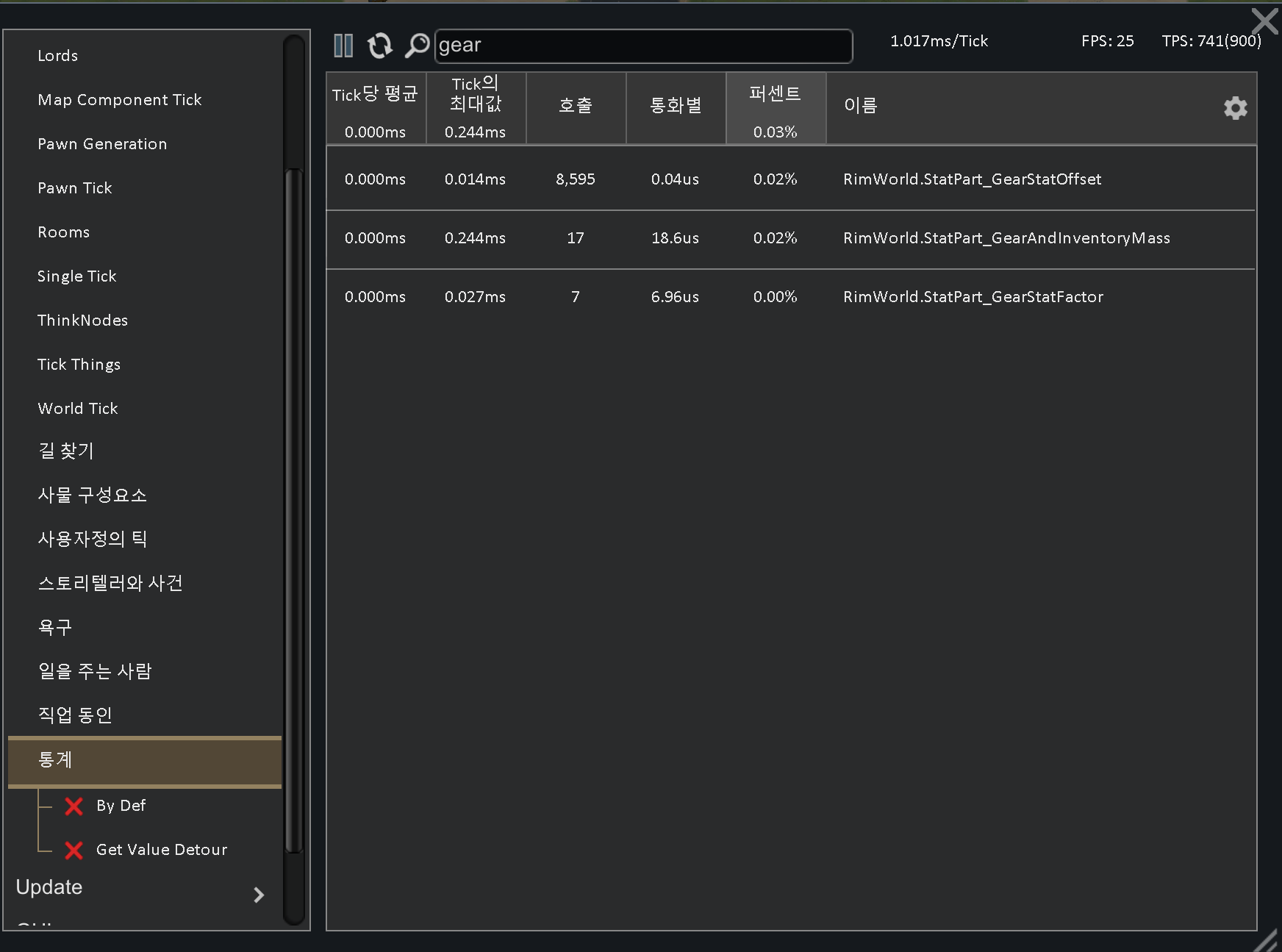This screenshot has height=952, width=1282.
Task: Click the 8,595 calls cell
Action: (576, 179)
